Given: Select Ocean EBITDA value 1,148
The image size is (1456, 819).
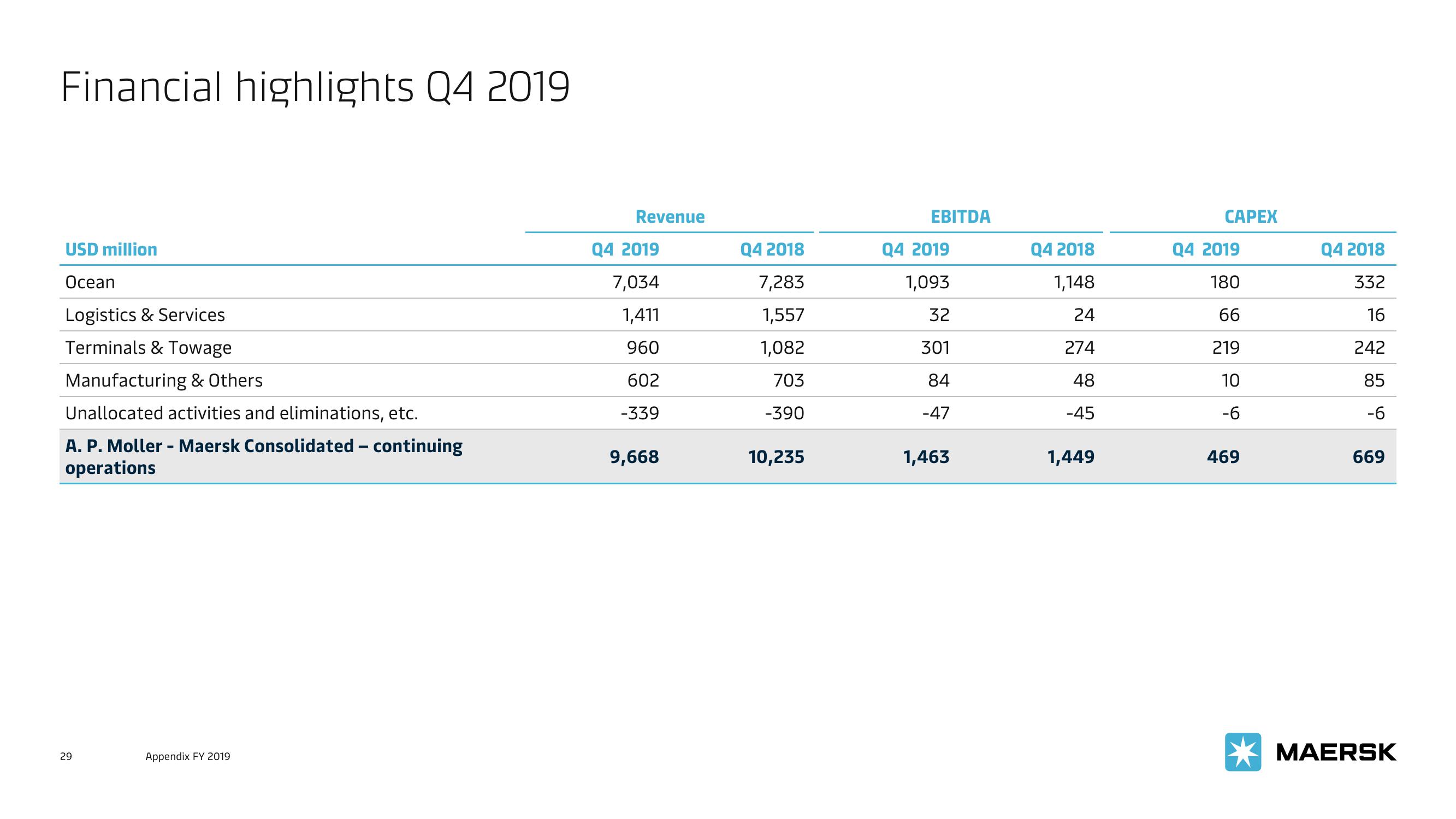Looking at the screenshot, I should (x=1074, y=282).
